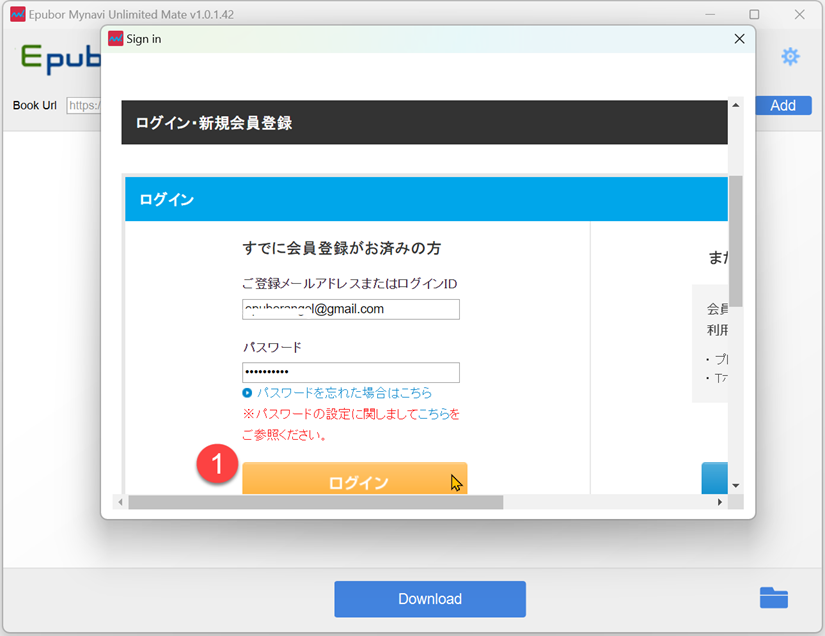825x636 pixels.
Task: Focus the password input field
Action: 351,372
